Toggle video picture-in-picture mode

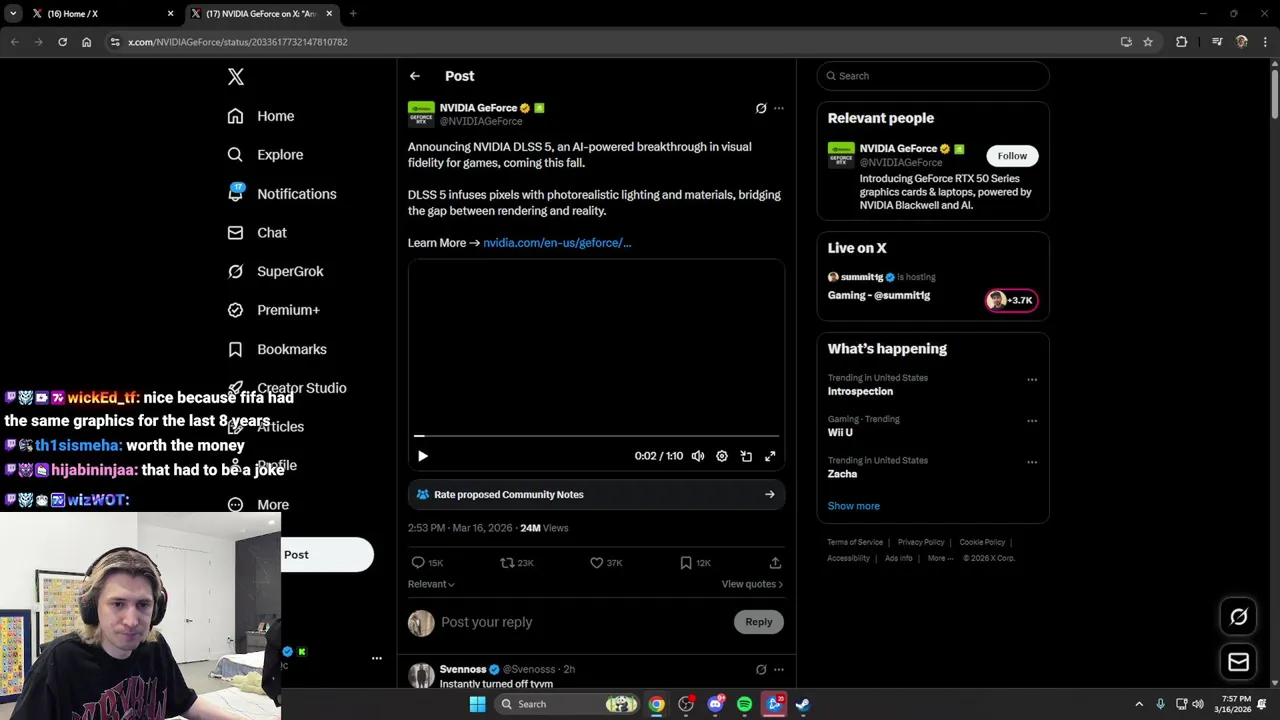(x=746, y=456)
